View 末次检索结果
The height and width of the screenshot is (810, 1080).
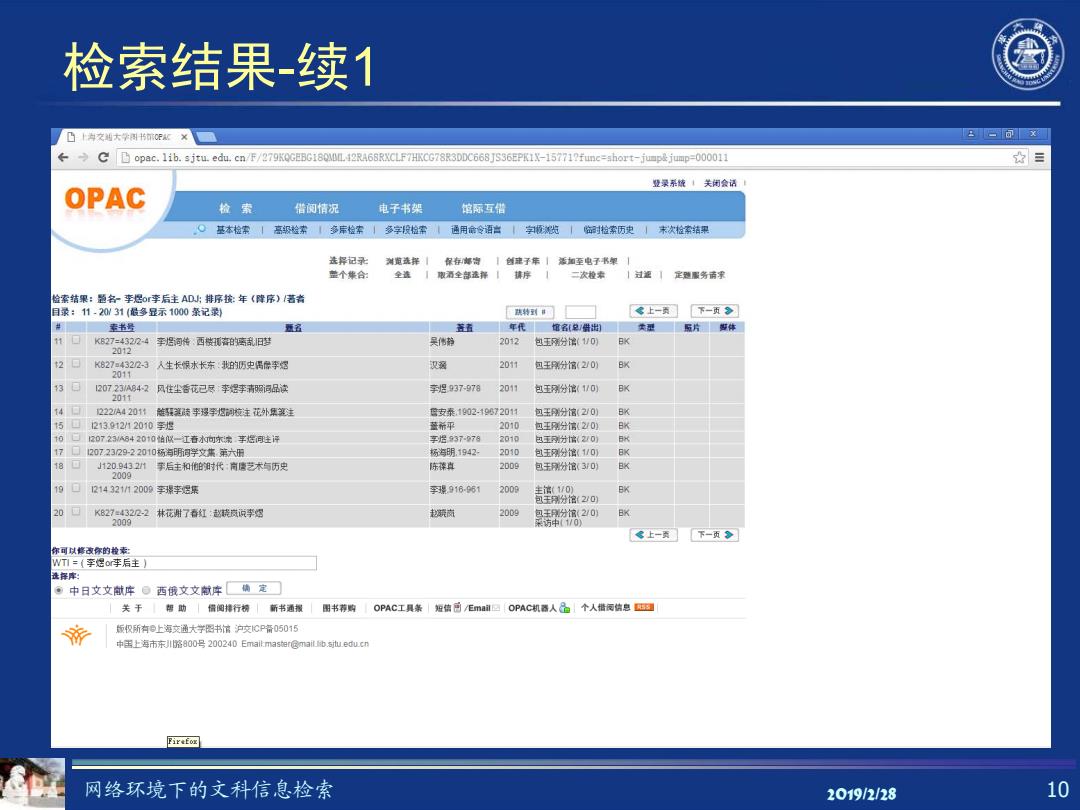pos(683,229)
